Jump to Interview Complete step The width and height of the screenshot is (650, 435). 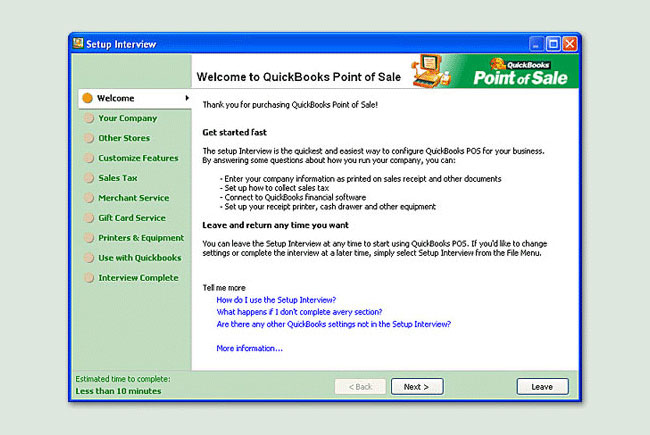click(x=138, y=278)
